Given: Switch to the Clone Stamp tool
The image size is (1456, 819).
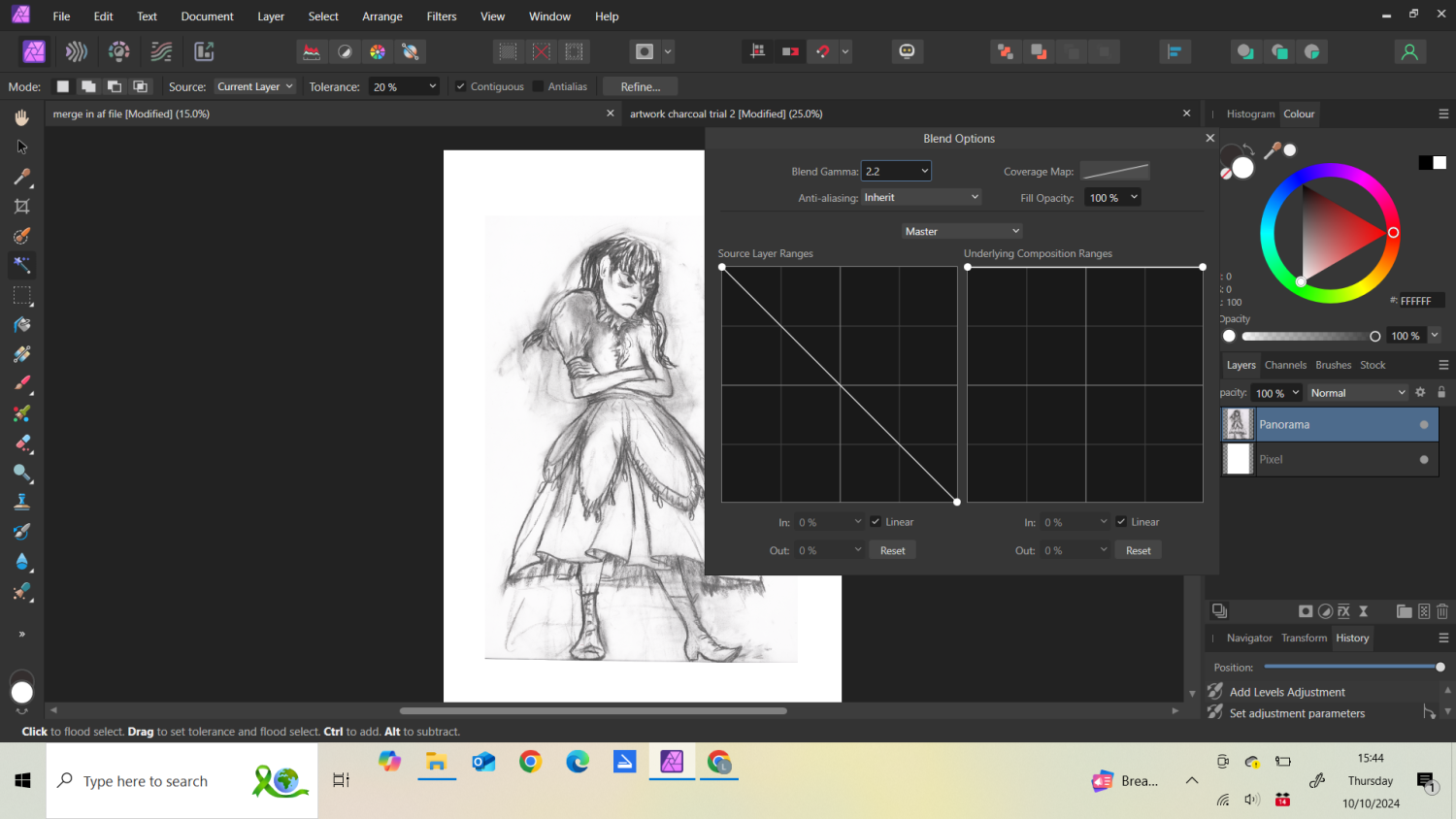Looking at the screenshot, I should [x=22, y=501].
